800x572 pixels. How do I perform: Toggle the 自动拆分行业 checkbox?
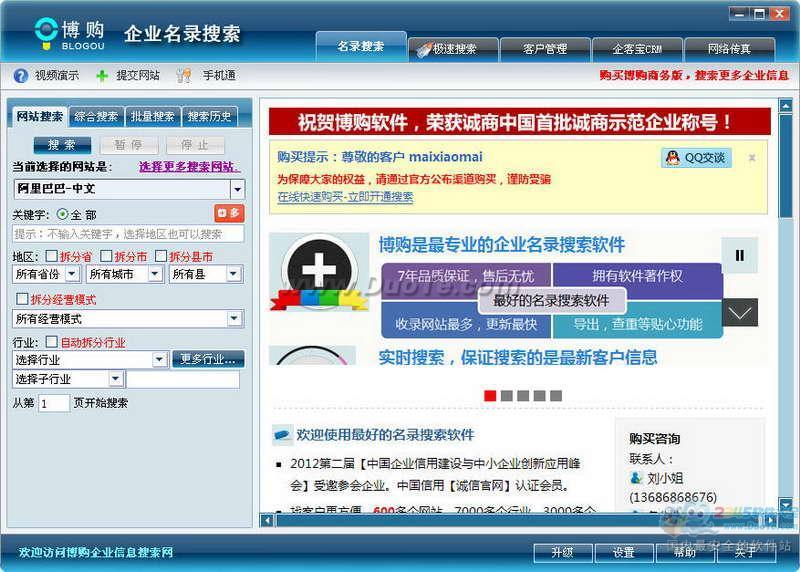tap(52, 342)
